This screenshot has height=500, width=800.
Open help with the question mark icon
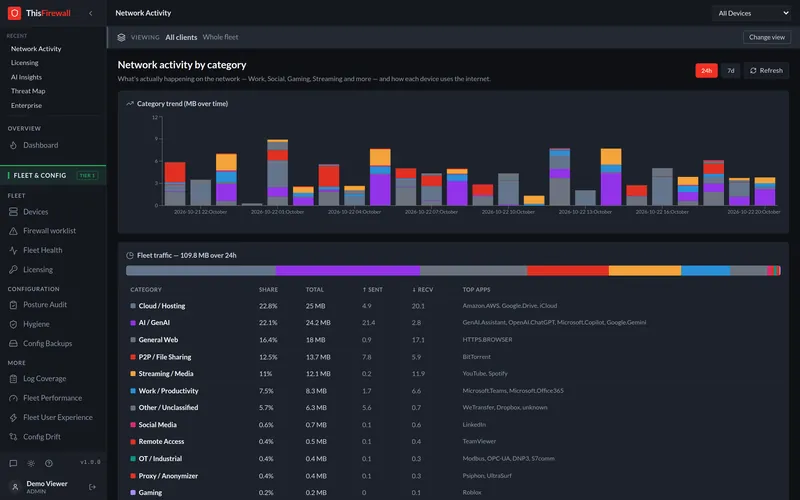click(x=49, y=463)
